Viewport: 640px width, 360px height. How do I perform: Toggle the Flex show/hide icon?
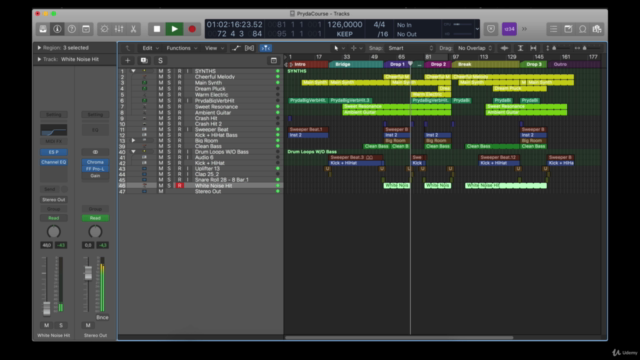click(x=249, y=48)
